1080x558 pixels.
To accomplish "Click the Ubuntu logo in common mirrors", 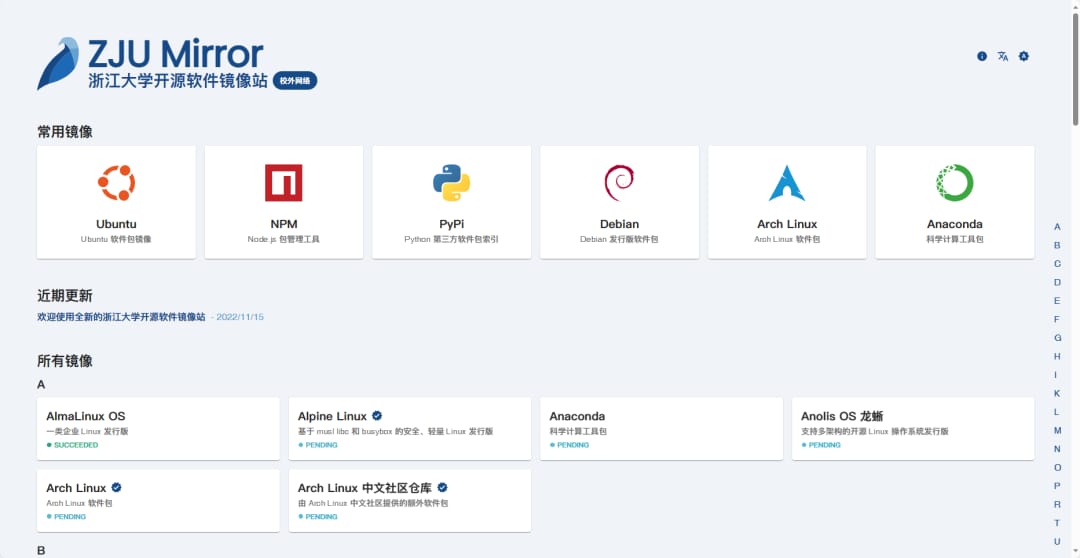I will (116, 183).
